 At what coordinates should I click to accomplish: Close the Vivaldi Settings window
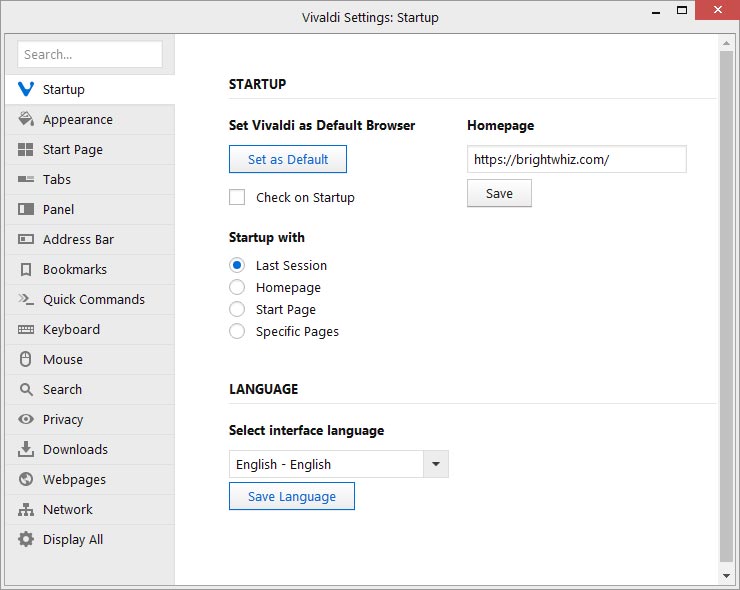(717, 10)
